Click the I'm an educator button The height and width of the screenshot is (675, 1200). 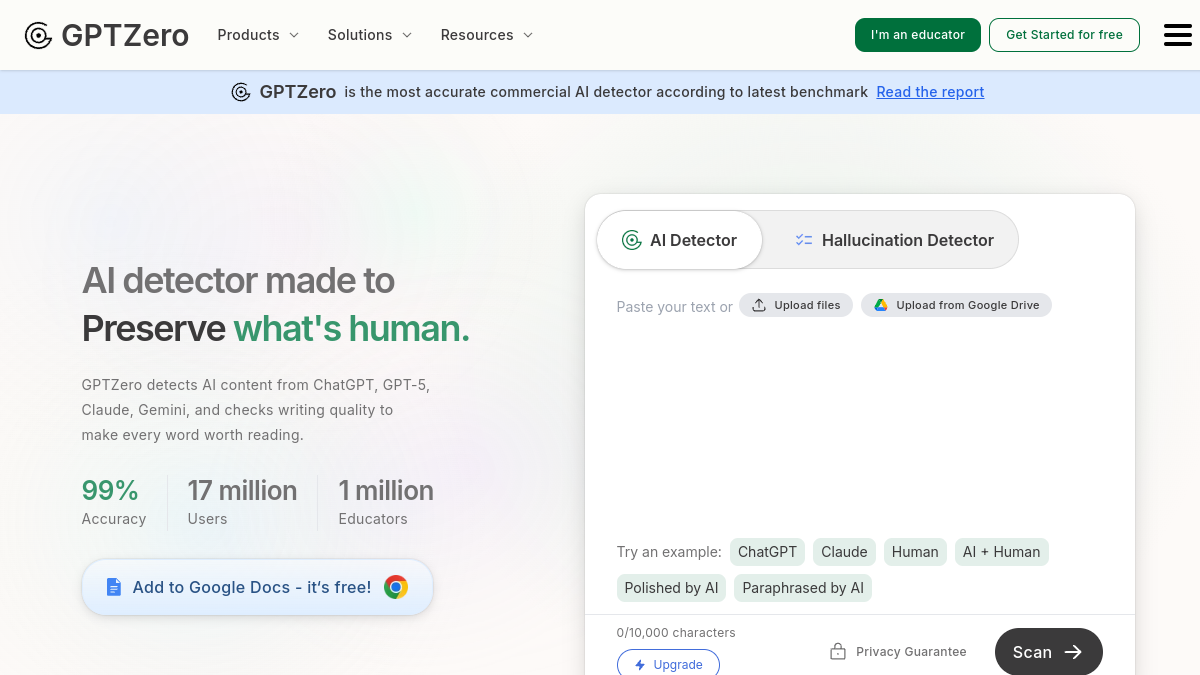coord(918,35)
